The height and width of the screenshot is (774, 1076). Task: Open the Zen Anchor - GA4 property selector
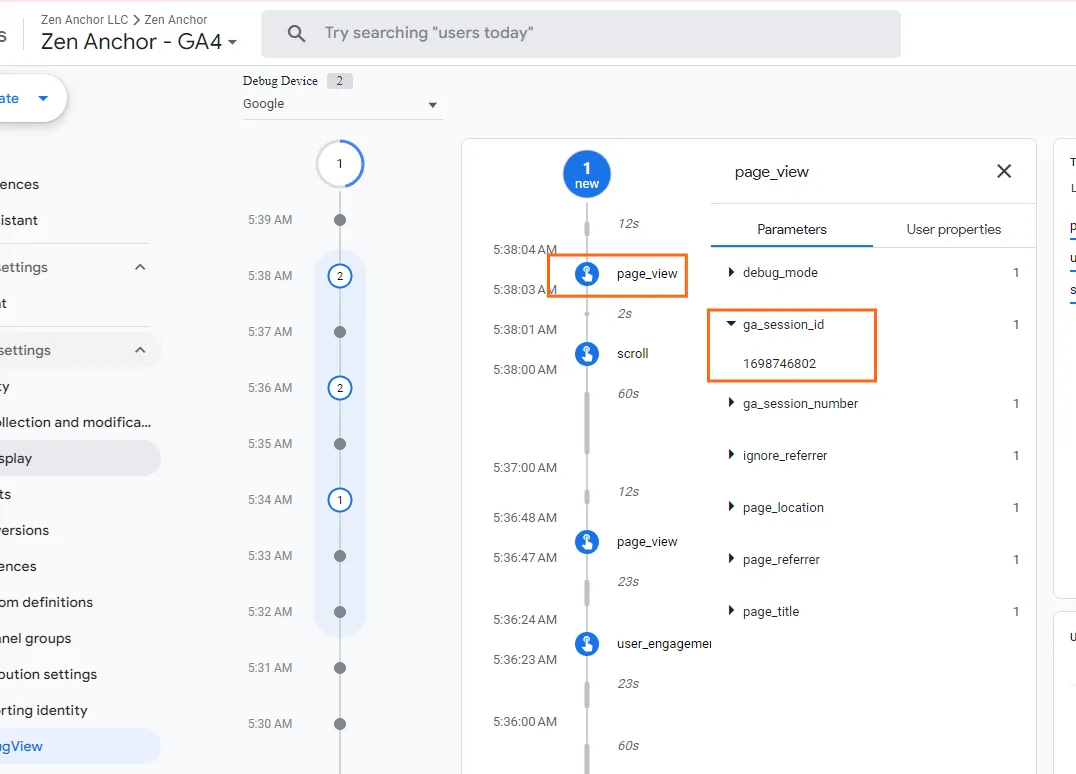coord(139,42)
